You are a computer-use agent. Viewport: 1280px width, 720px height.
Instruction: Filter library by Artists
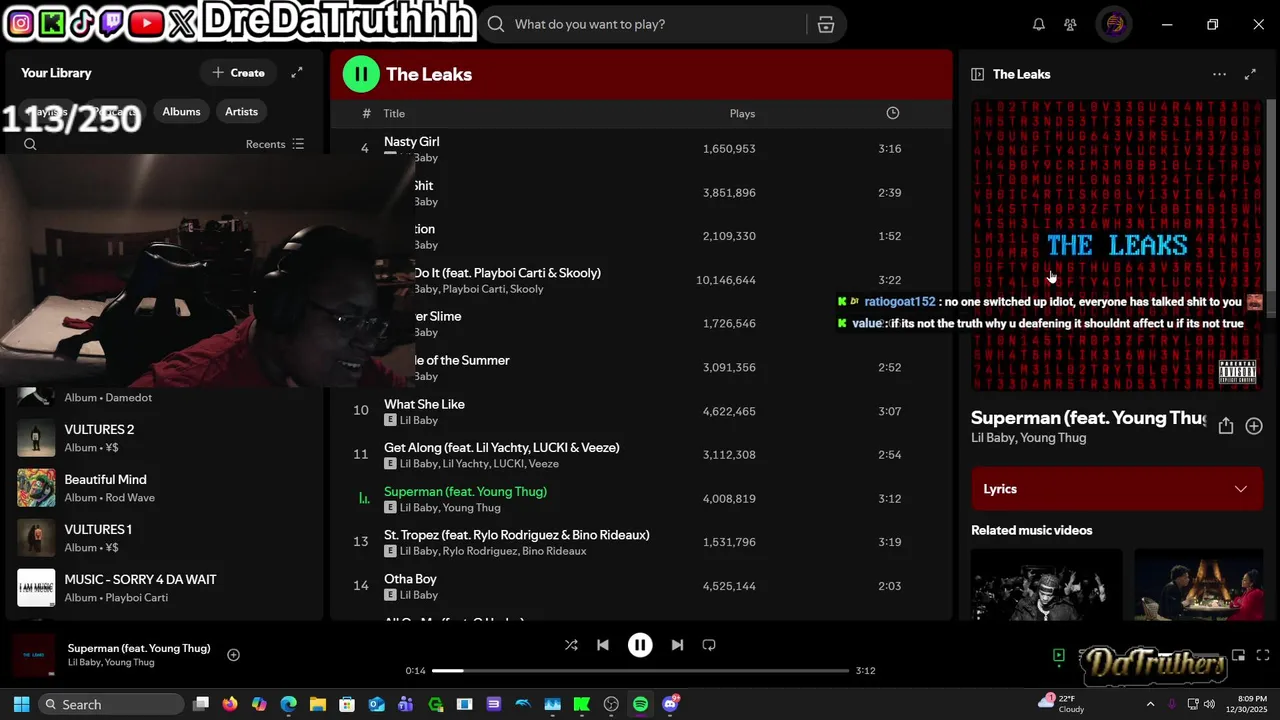[x=241, y=112]
